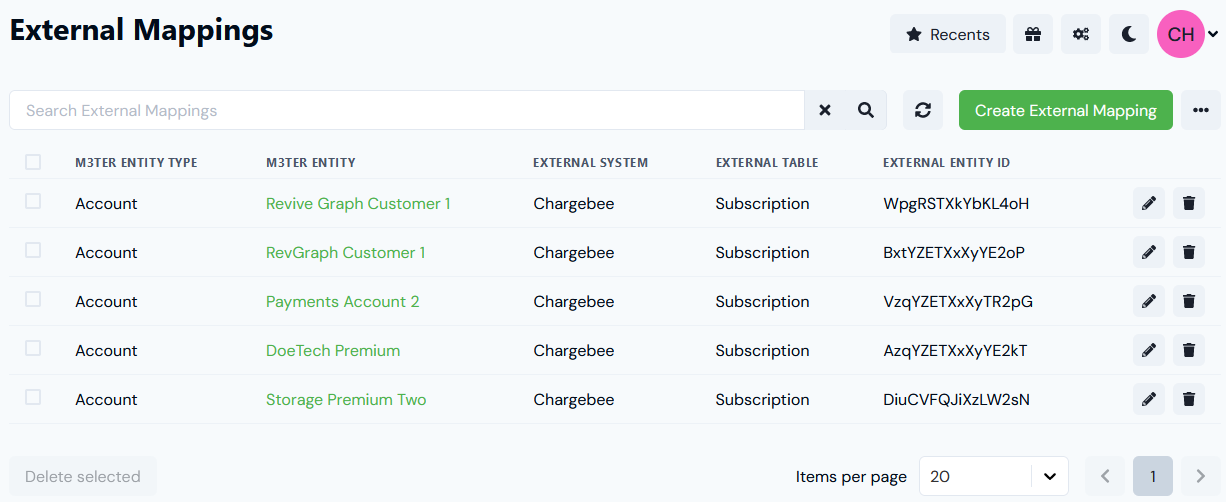Viewport: 1226px width, 502px height.
Task: Open the settings gears icon
Action: 1081,34
